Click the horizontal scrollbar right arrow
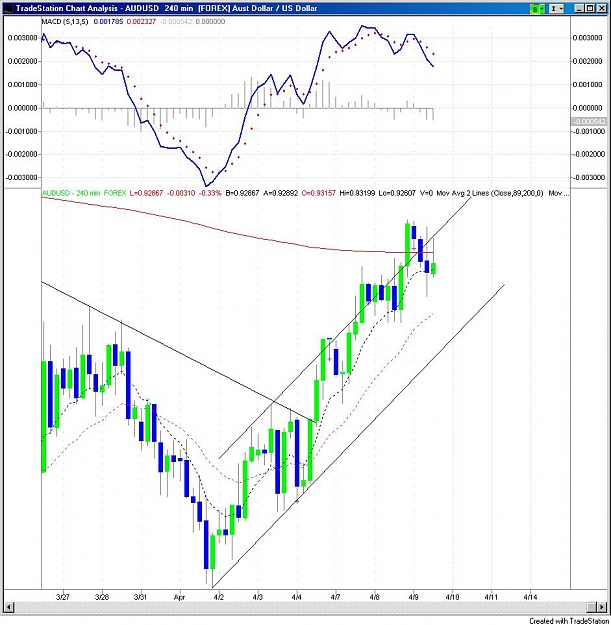The width and height of the screenshot is (611, 625). [x=601, y=607]
